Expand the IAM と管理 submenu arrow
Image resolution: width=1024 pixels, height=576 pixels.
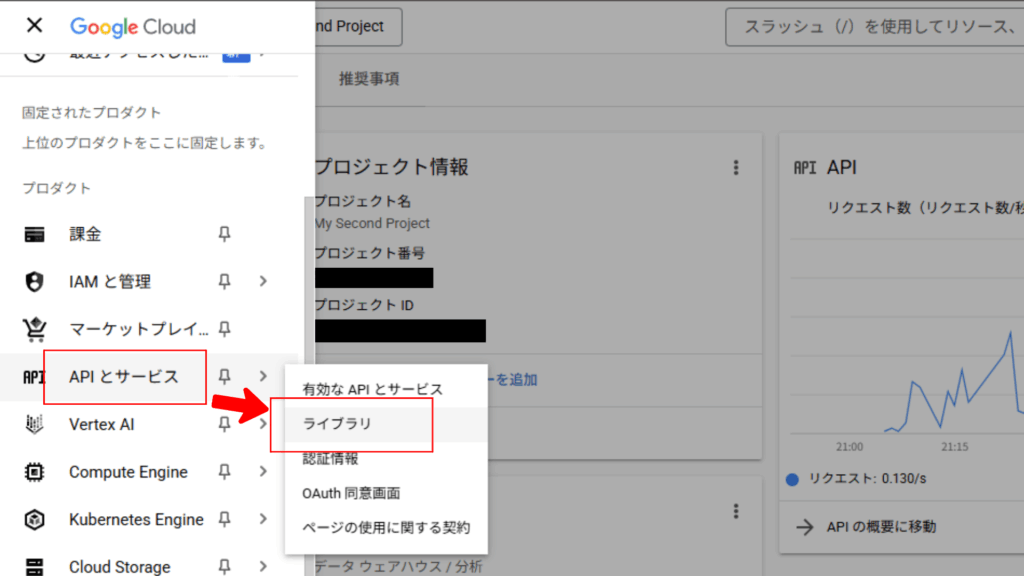click(263, 281)
